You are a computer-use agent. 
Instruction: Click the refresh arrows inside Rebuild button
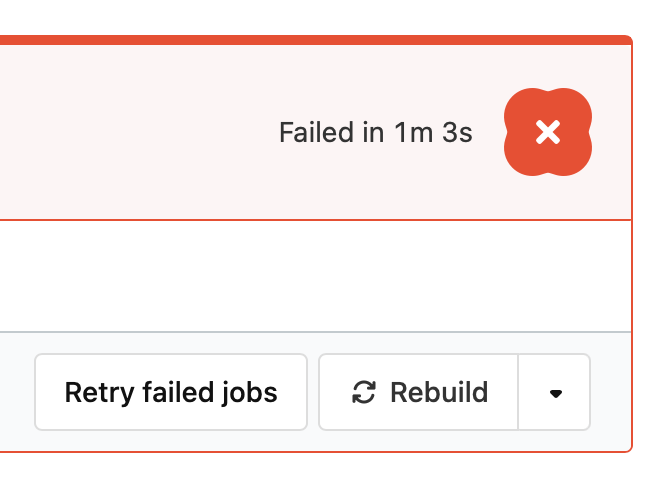[x=363, y=392]
